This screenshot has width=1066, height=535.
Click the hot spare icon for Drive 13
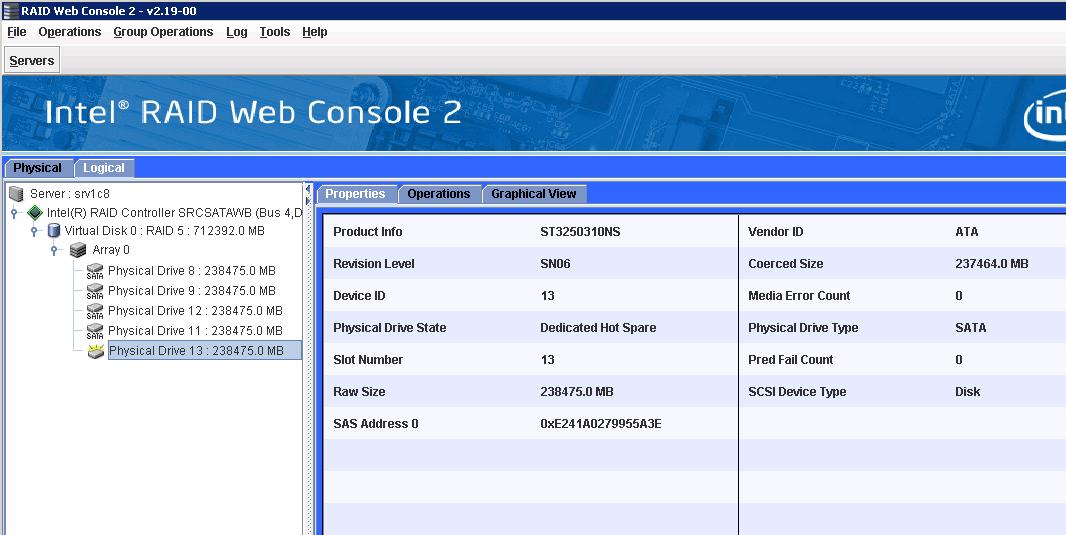pos(95,351)
